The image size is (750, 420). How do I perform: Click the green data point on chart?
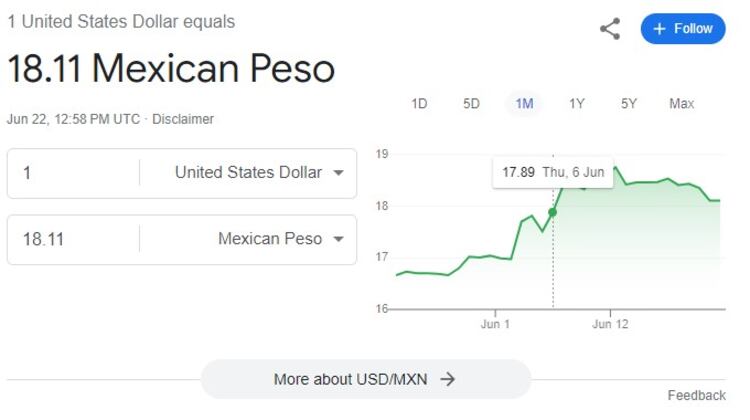pyautogui.click(x=552, y=212)
